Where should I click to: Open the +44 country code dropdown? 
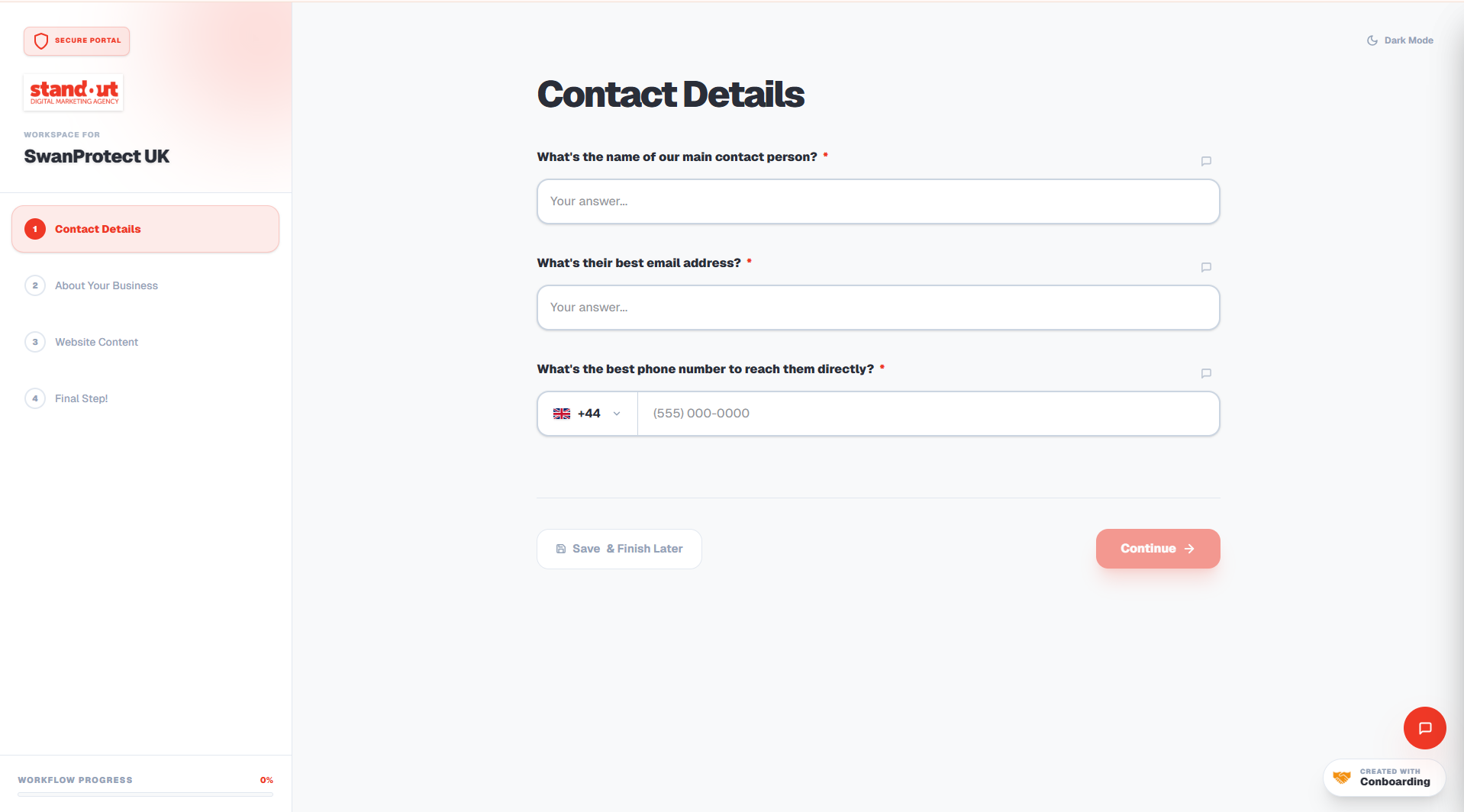pyautogui.click(x=588, y=414)
